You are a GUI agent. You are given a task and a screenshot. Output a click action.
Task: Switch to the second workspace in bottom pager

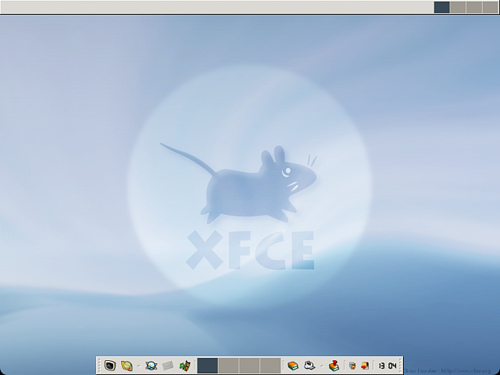click(228, 366)
